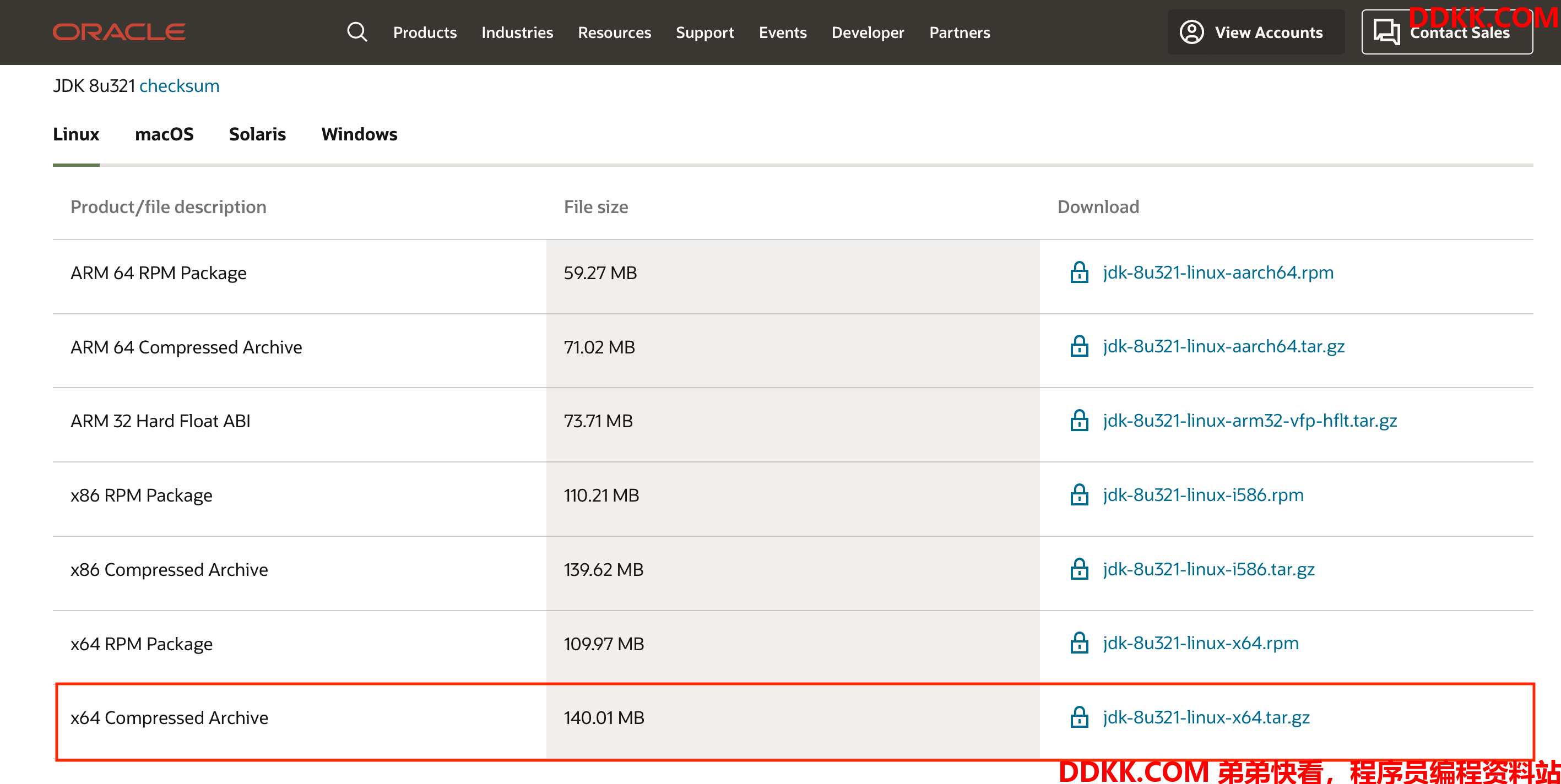Open the Products menu
Image resolution: width=1561 pixels, height=784 pixels.
pos(425,32)
